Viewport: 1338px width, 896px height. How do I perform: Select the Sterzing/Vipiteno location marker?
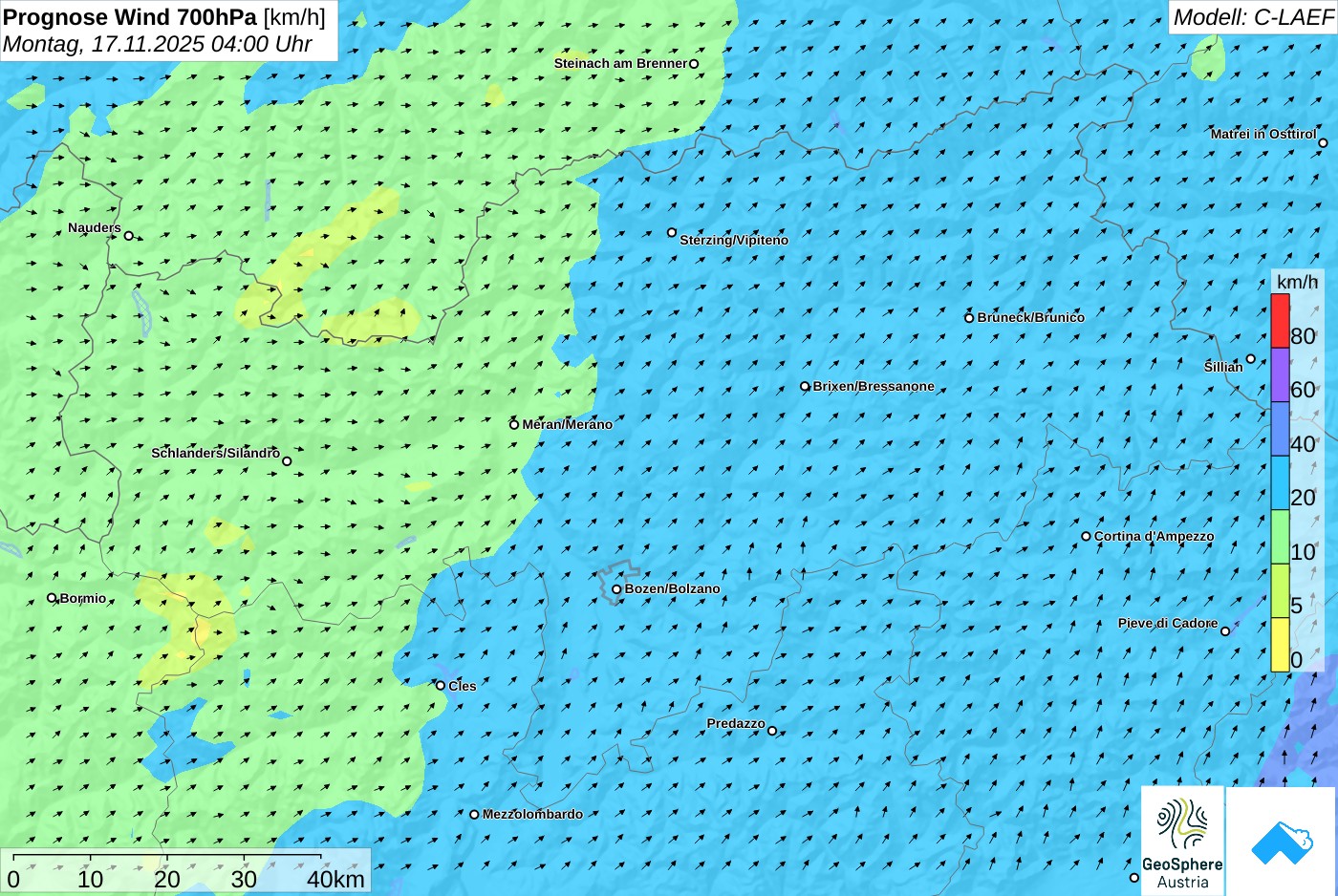[x=672, y=232]
